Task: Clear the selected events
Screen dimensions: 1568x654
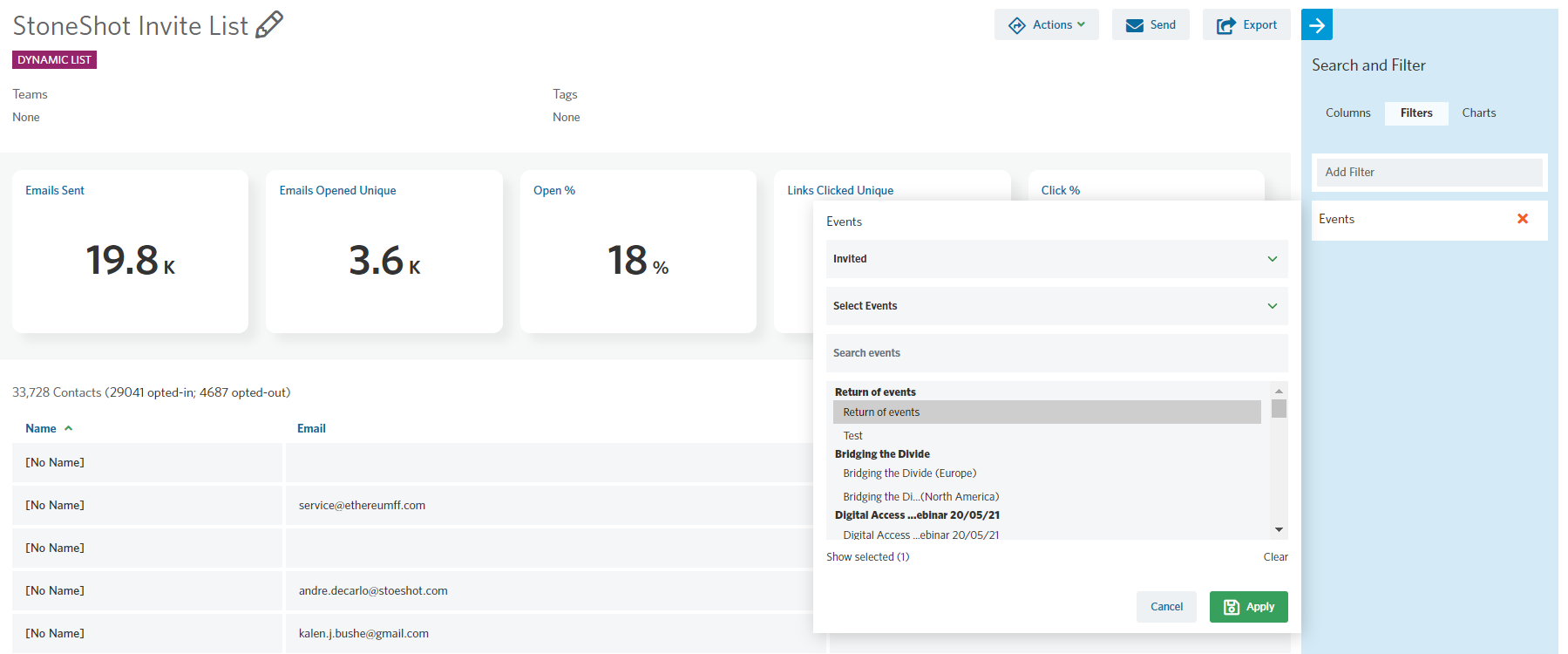Action: [x=1275, y=557]
